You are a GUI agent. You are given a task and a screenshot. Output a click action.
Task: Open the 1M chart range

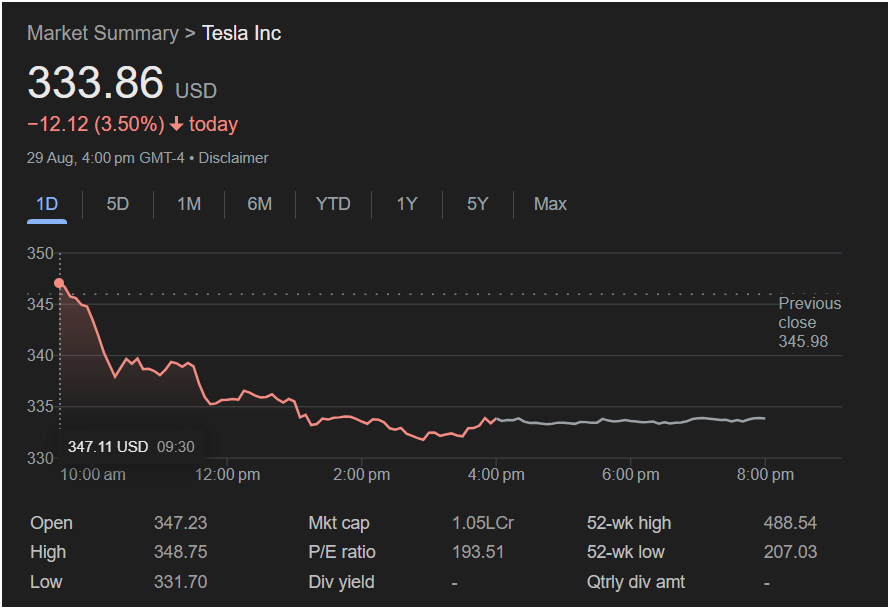click(x=189, y=204)
